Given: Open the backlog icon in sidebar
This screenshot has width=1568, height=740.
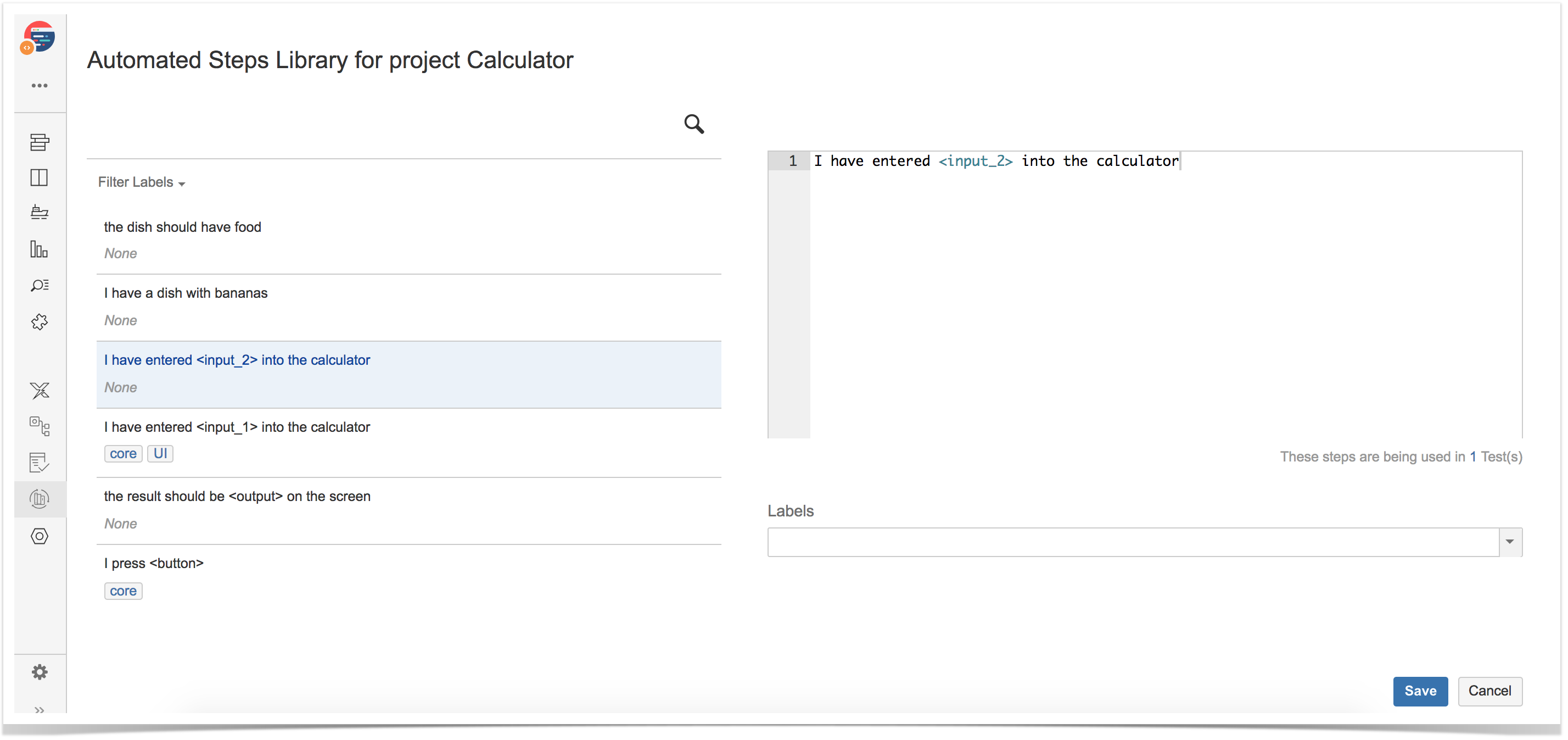Looking at the screenshot, I should tap(40, 142).
